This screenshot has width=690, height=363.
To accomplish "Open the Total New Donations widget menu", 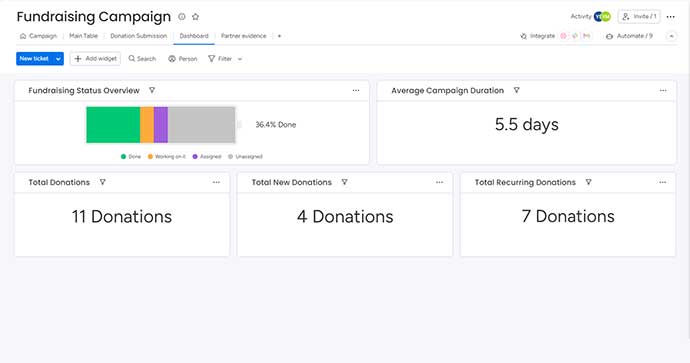I will (x=440, y=182).
